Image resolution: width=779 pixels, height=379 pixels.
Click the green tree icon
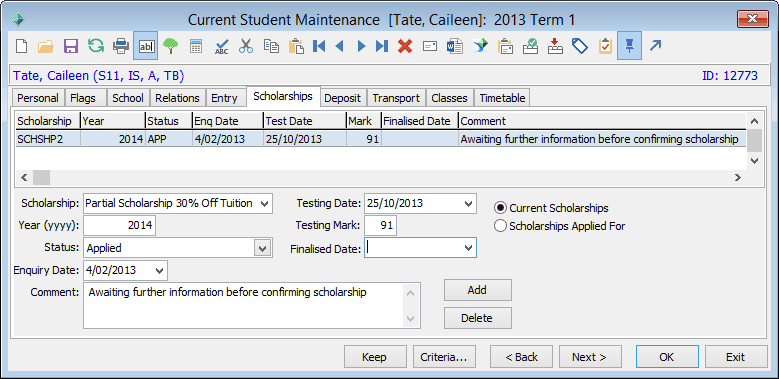tap(170, 46)
